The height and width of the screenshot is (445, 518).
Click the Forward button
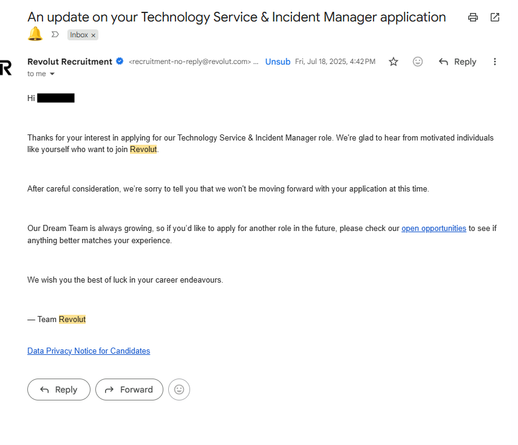[129, 389]
